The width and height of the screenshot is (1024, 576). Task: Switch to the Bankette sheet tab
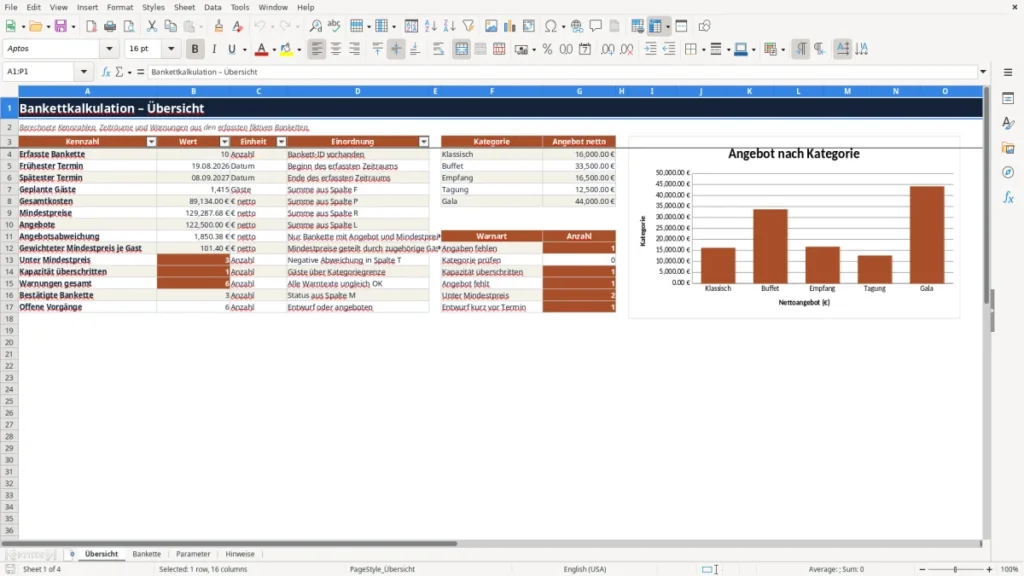[x=146, y=554]
